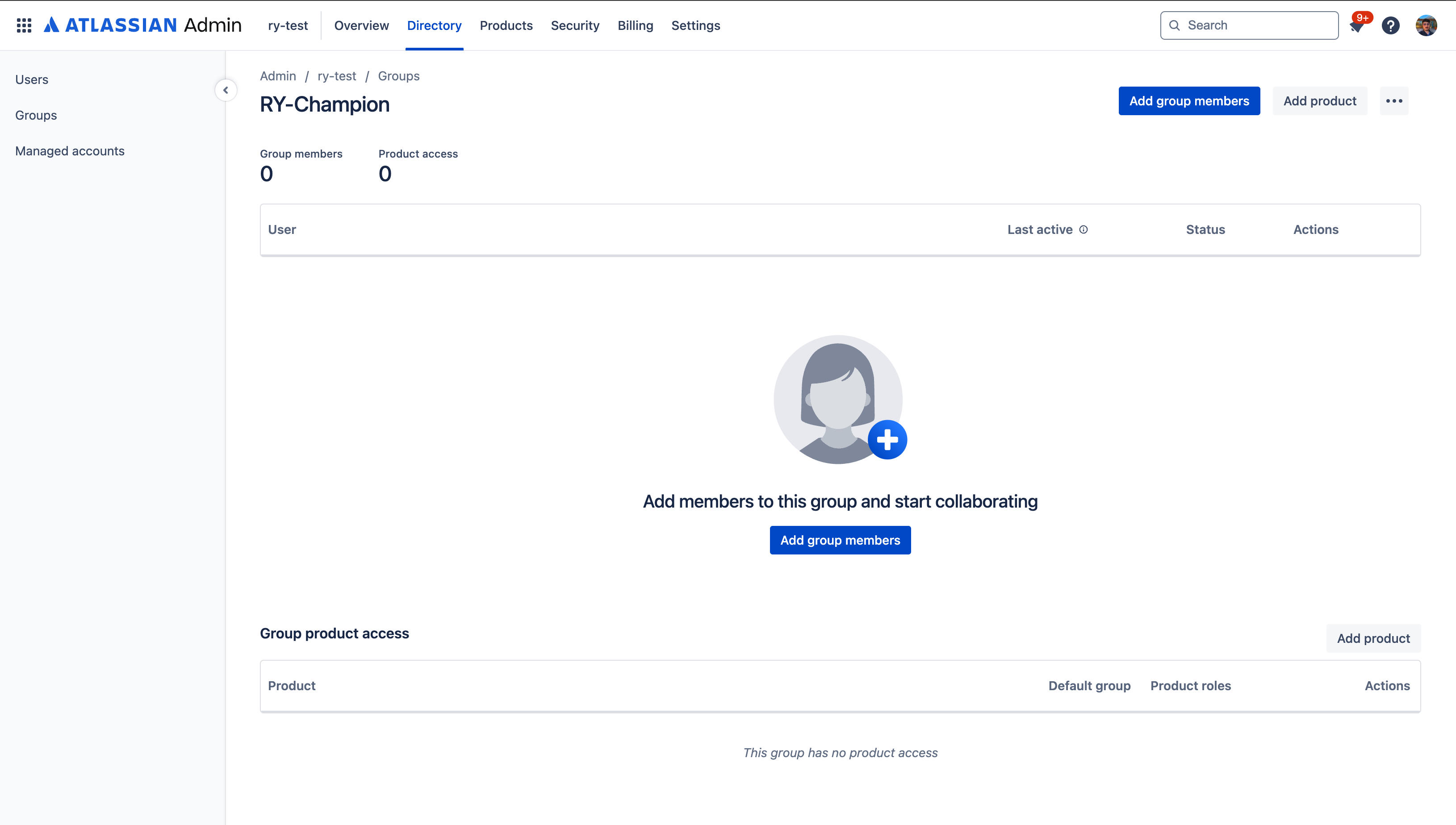Click the ry-test organization name
1456x825 pixels.
(x=288, y=25)
